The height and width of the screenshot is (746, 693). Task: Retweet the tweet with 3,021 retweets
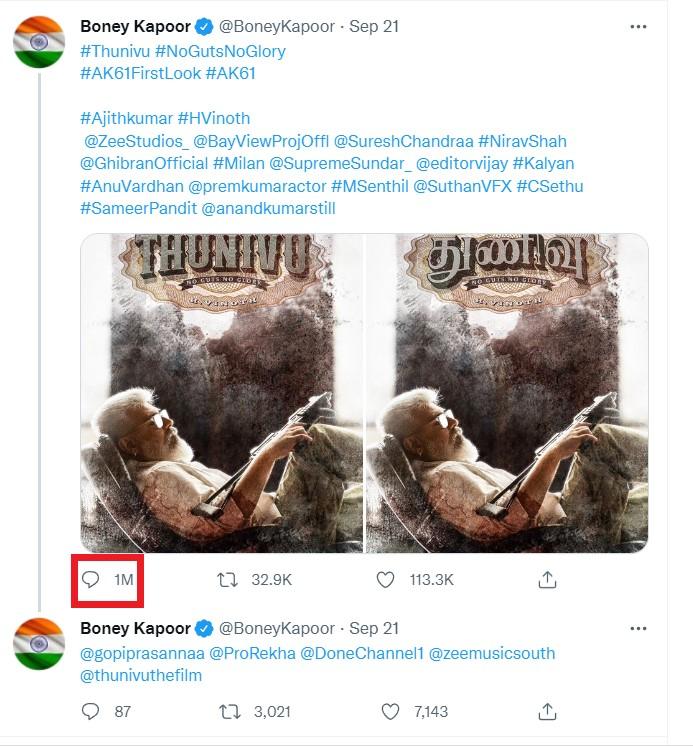click(x=227, y=711)
